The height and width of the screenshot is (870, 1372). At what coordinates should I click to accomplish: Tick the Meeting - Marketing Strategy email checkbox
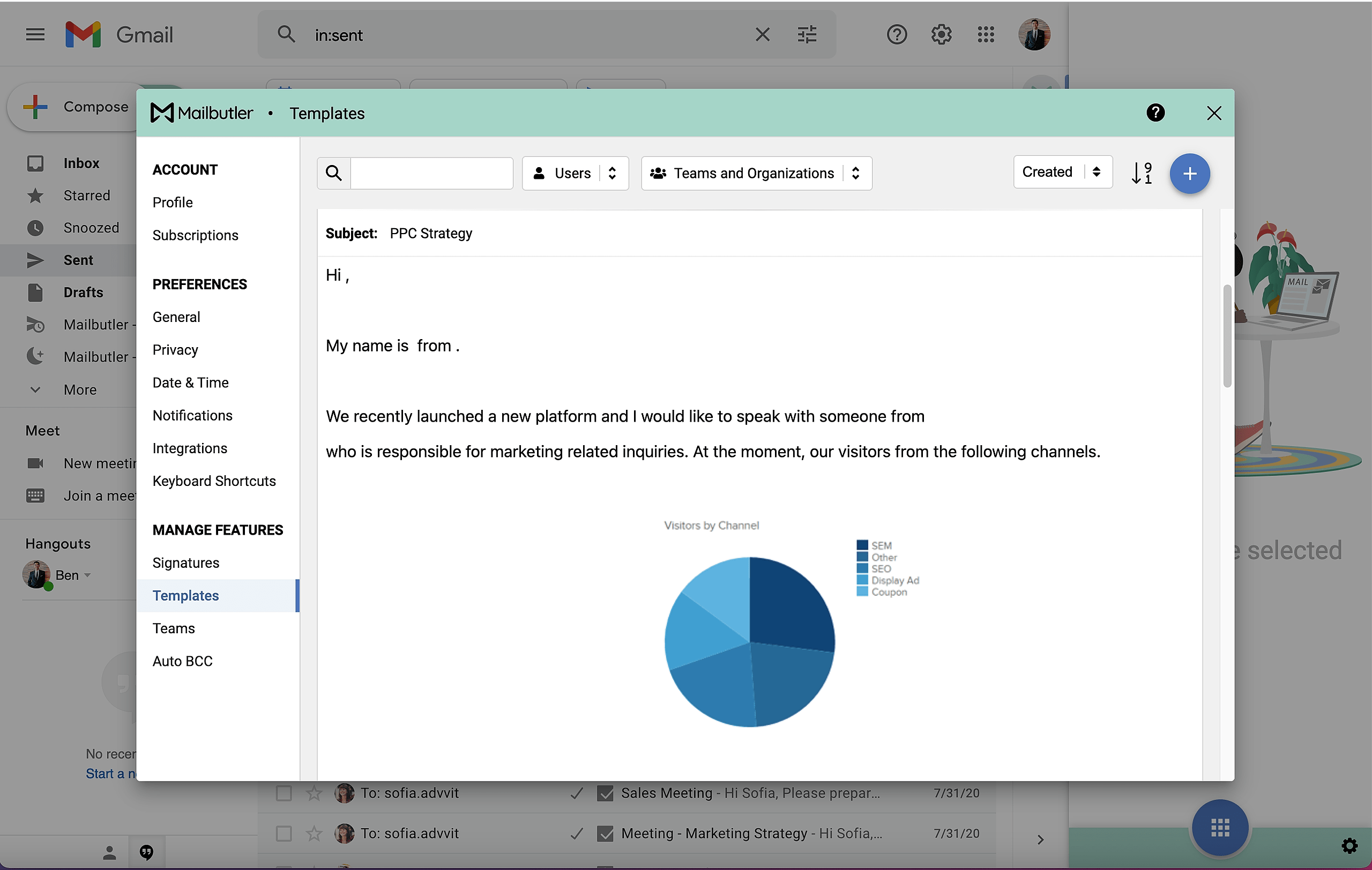[x=284, y=834]
